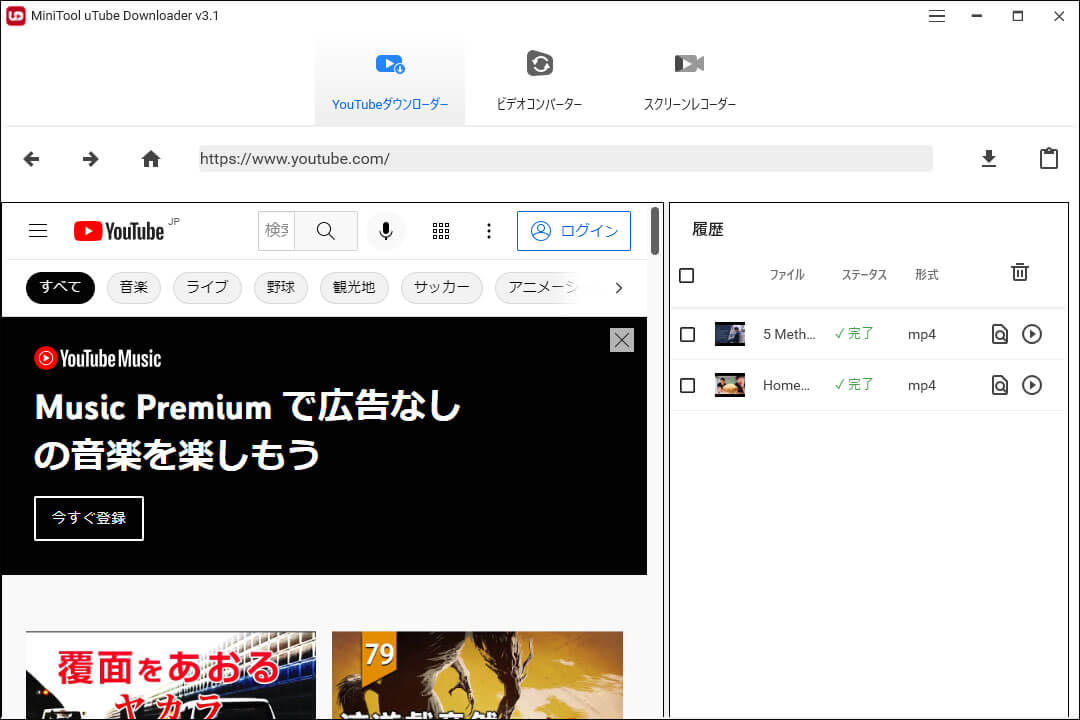Image resolution: width=1080 pixels, height=720 pixels.
Task: Click the YouTube search magnifier button
Action: click(x=326, y=231)
